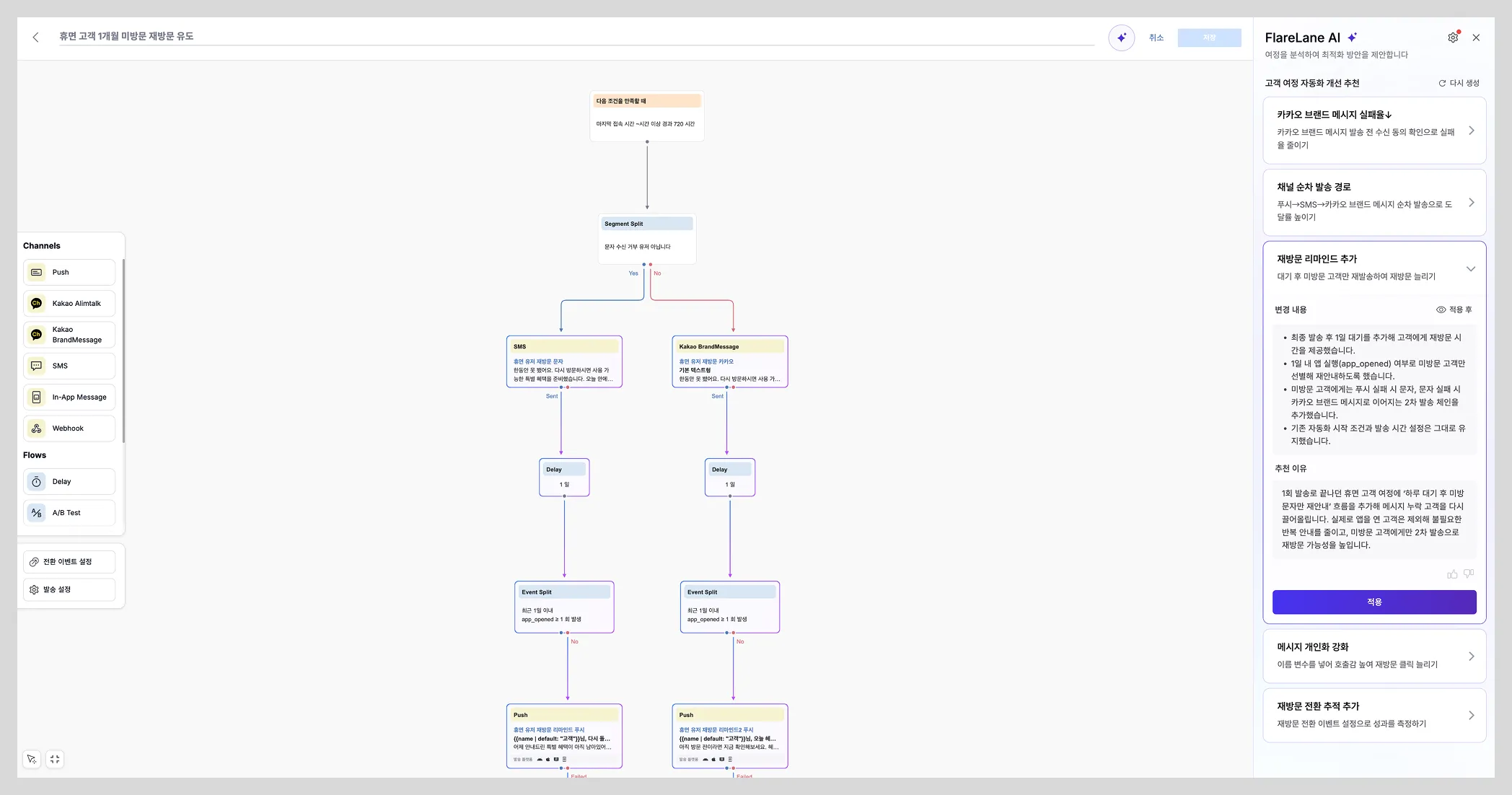This screenshot has width=1512, height=795.
Task: Select the Delay node below the SMS node
Action: [x=564, y=477]
